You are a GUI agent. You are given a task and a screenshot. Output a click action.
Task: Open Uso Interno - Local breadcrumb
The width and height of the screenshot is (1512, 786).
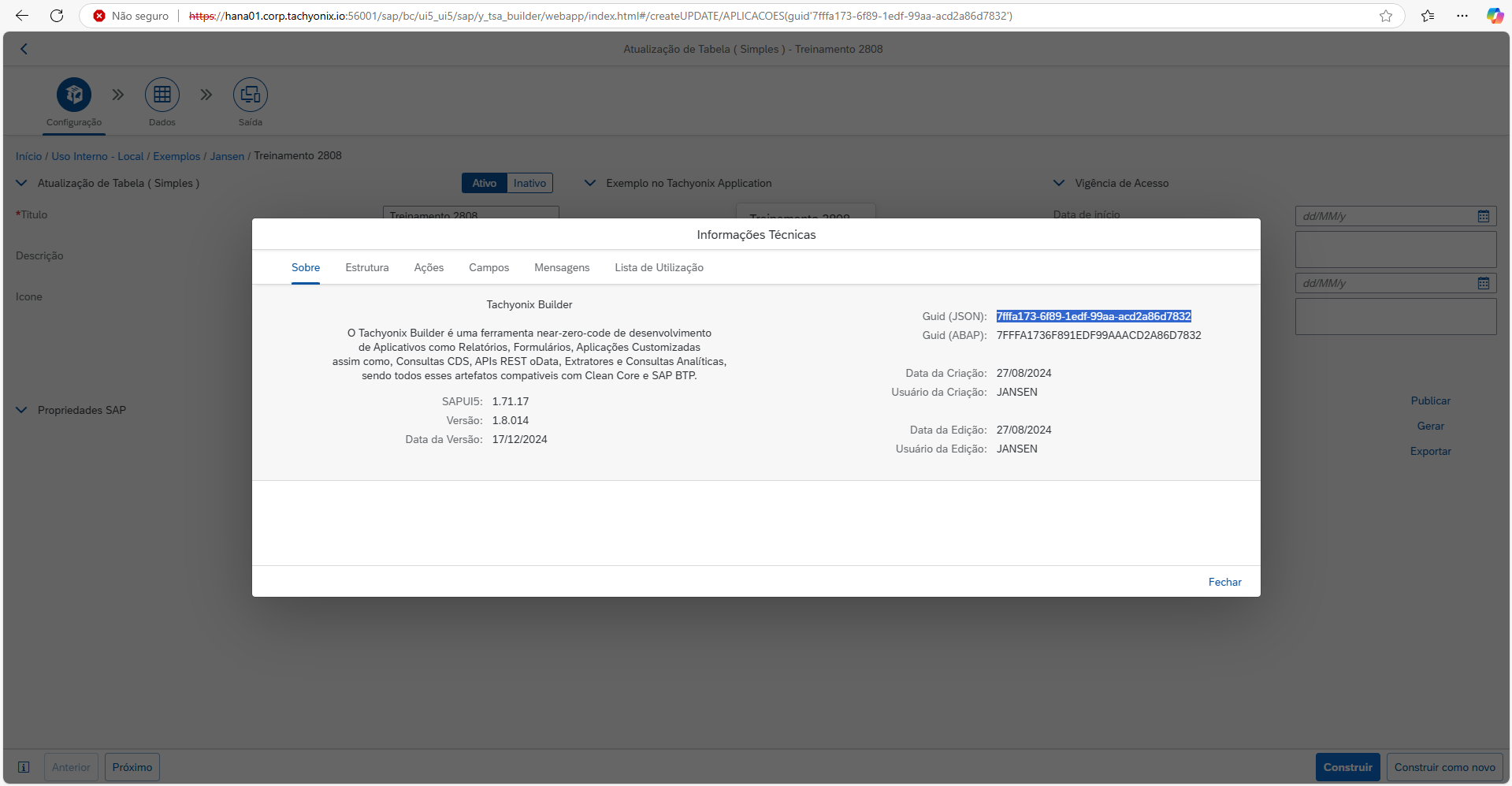tap(97, 156)
